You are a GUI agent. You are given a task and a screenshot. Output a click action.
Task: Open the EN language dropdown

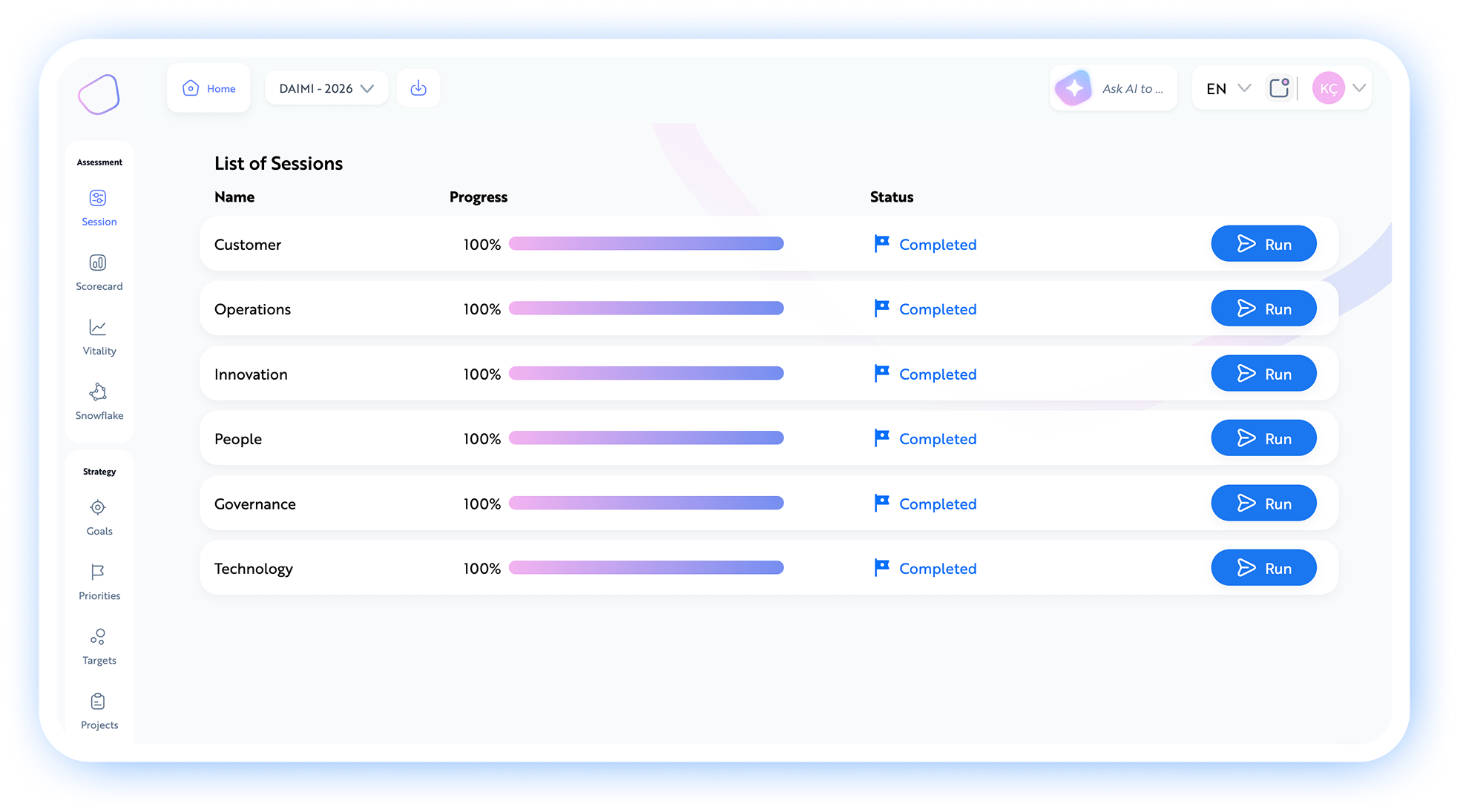tap(1228, 88)
